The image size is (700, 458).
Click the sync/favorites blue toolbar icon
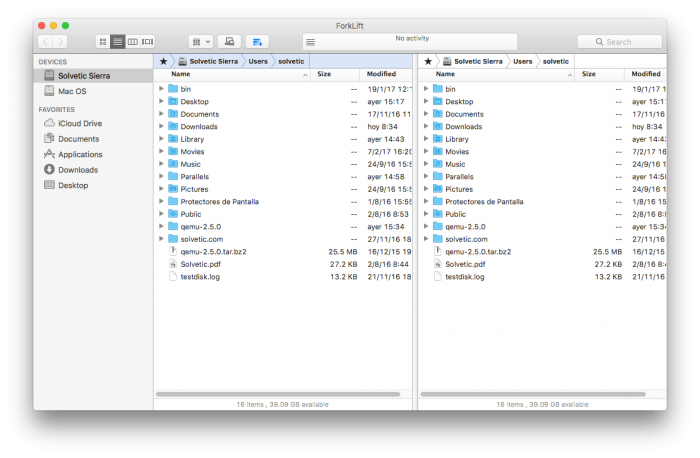pyautogui.click(x=257, y=42)
